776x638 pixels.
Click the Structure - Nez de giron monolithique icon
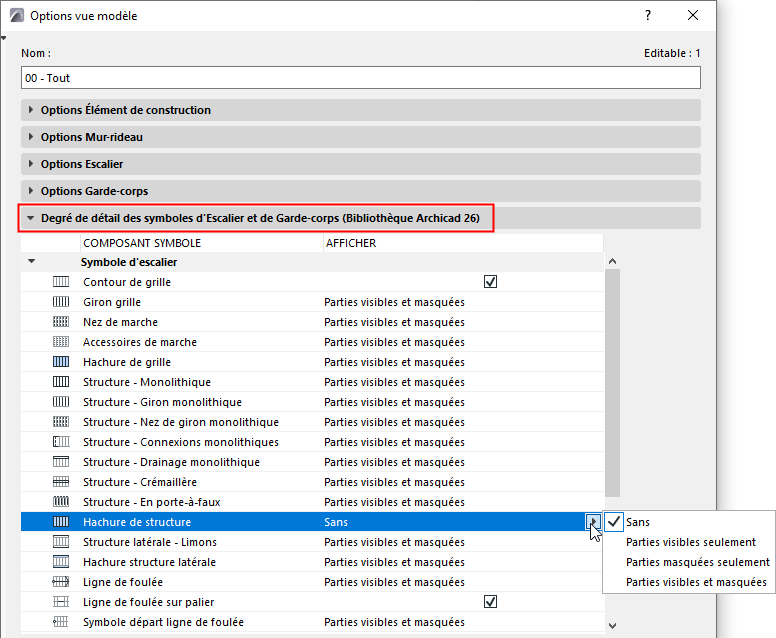point(61,422)
